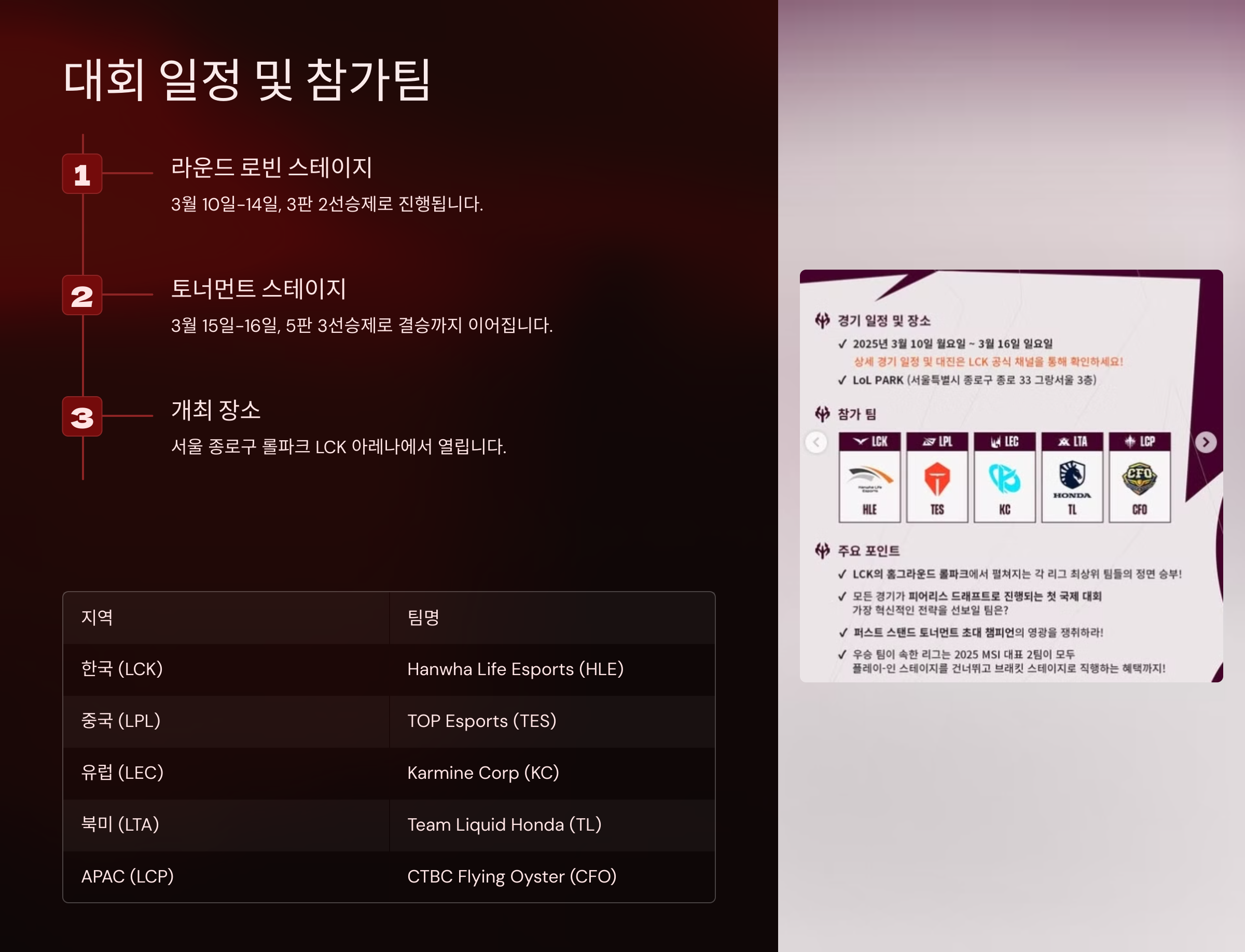The width and height of the screenshot is (1245, 952).
Task: Click the 팀명 table column header
Action: click(423, 617)
